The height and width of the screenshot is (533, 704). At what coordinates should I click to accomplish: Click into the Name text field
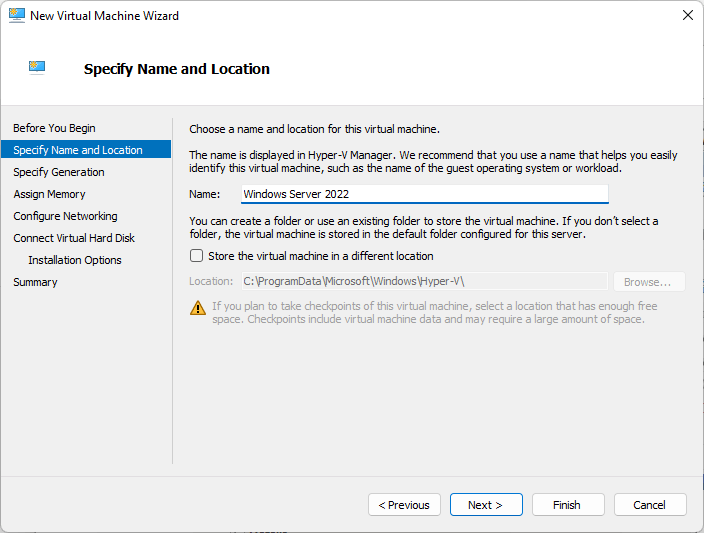[425, 194]
